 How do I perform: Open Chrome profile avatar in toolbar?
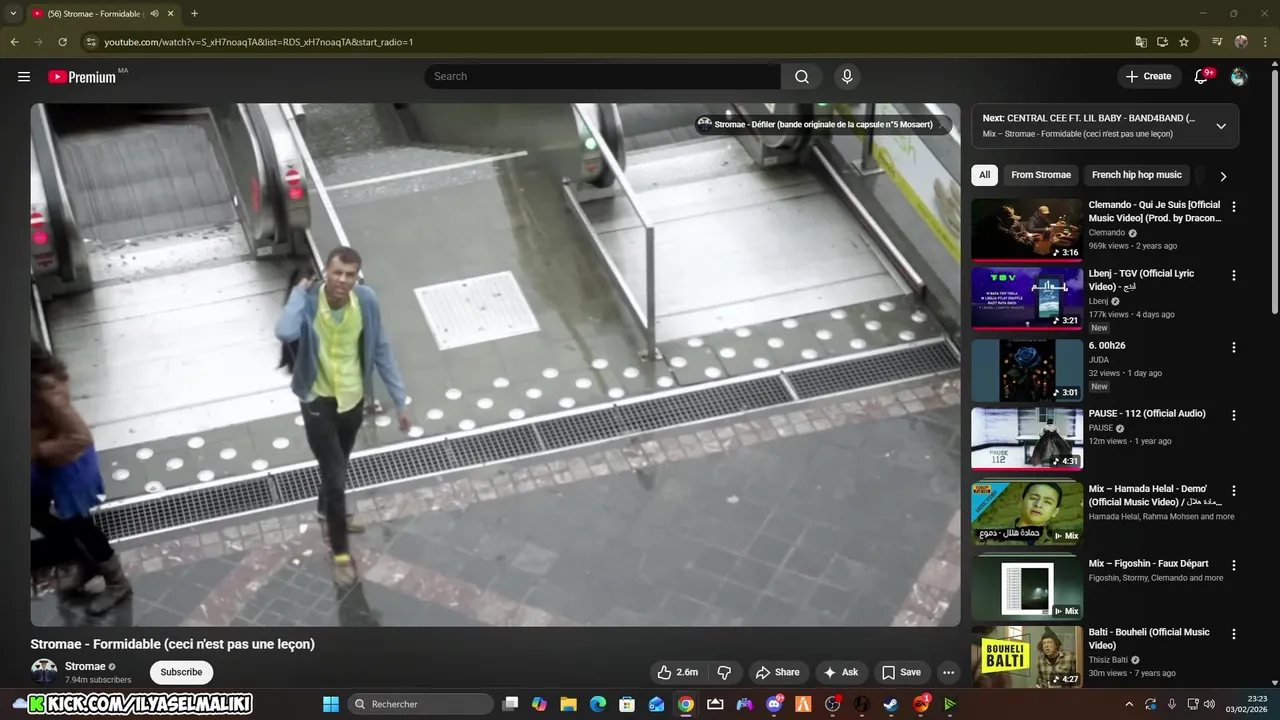click(1241, 42)
